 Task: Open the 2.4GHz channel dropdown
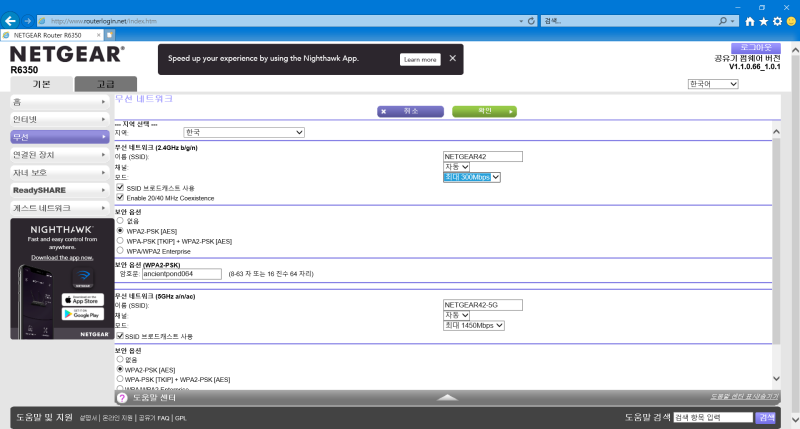456,167
